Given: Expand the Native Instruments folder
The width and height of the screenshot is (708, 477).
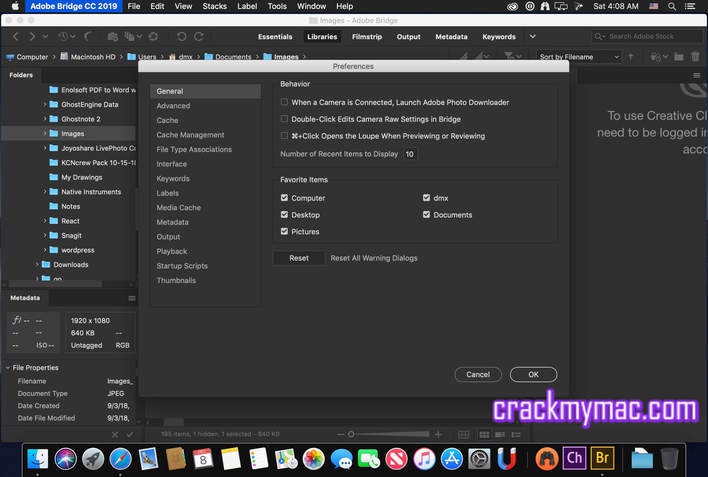Looking at the screenshot, I should click(45, 192).
